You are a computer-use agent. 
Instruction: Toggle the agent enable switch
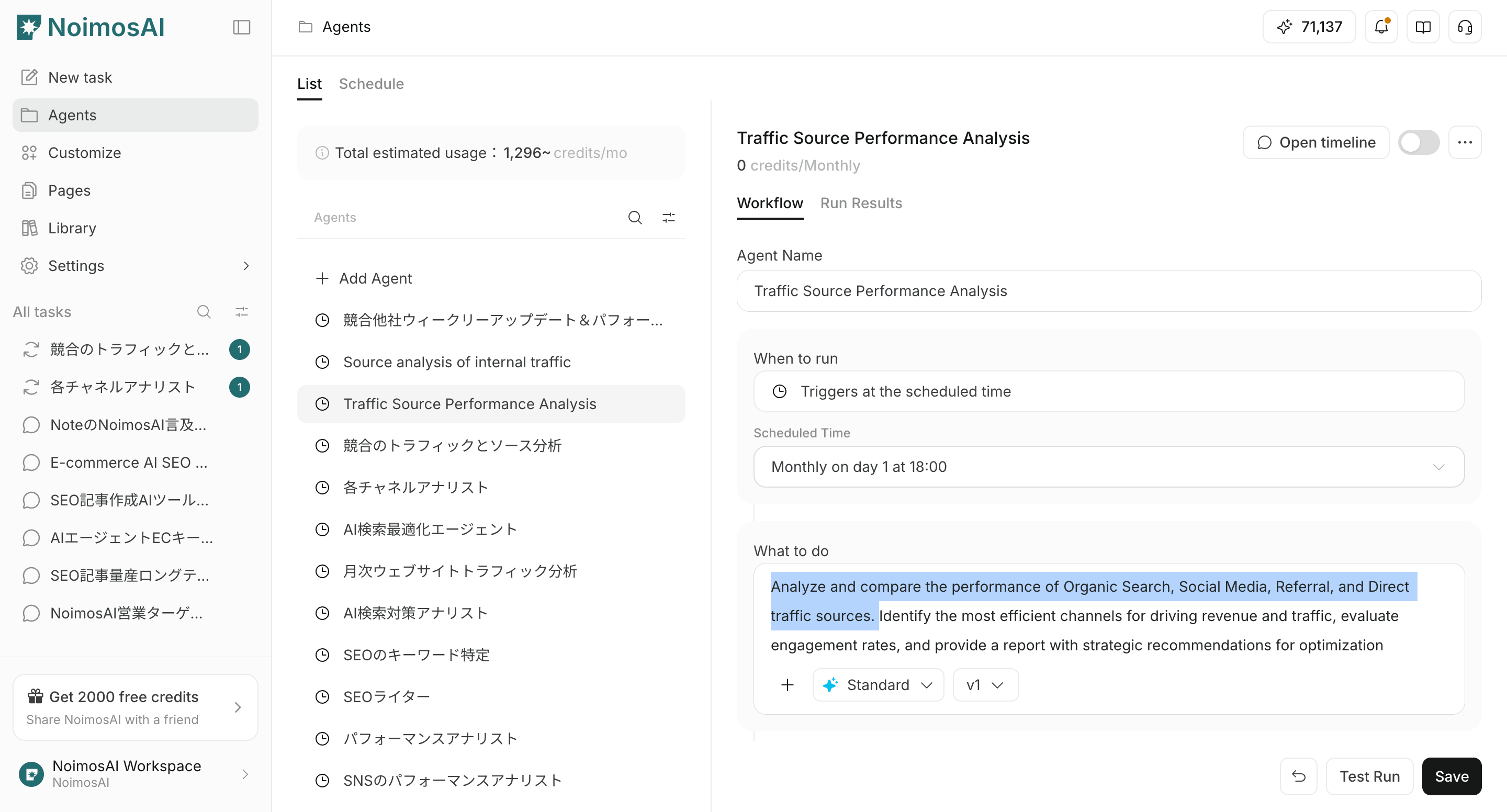click(1419, 142)
